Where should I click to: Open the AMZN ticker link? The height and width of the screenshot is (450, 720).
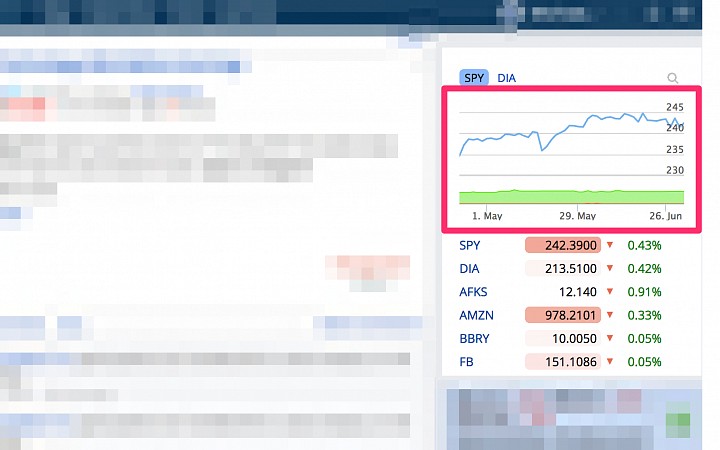(x=476, y=315)
